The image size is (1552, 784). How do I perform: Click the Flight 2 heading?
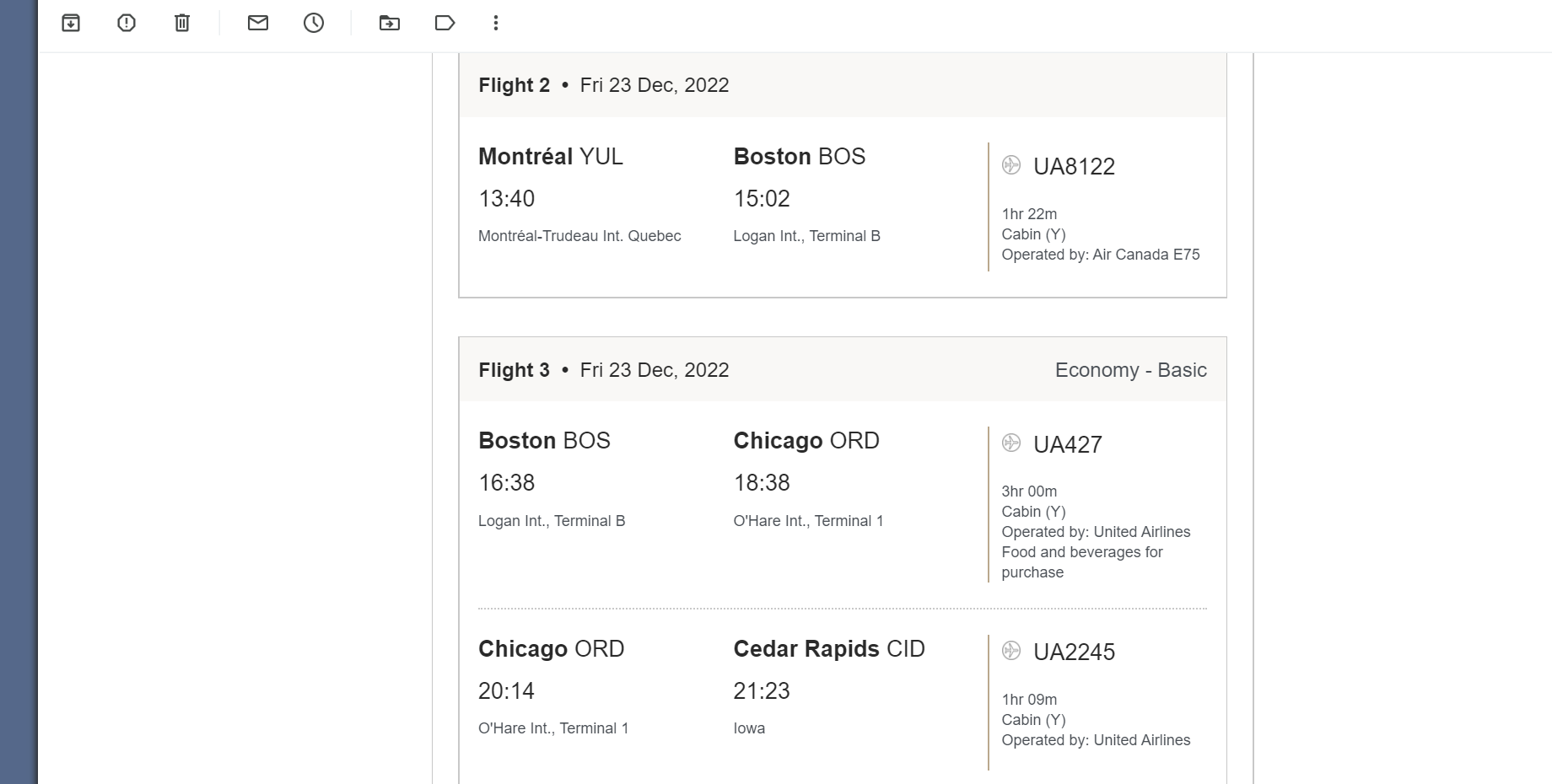click(x=514, y=85)
